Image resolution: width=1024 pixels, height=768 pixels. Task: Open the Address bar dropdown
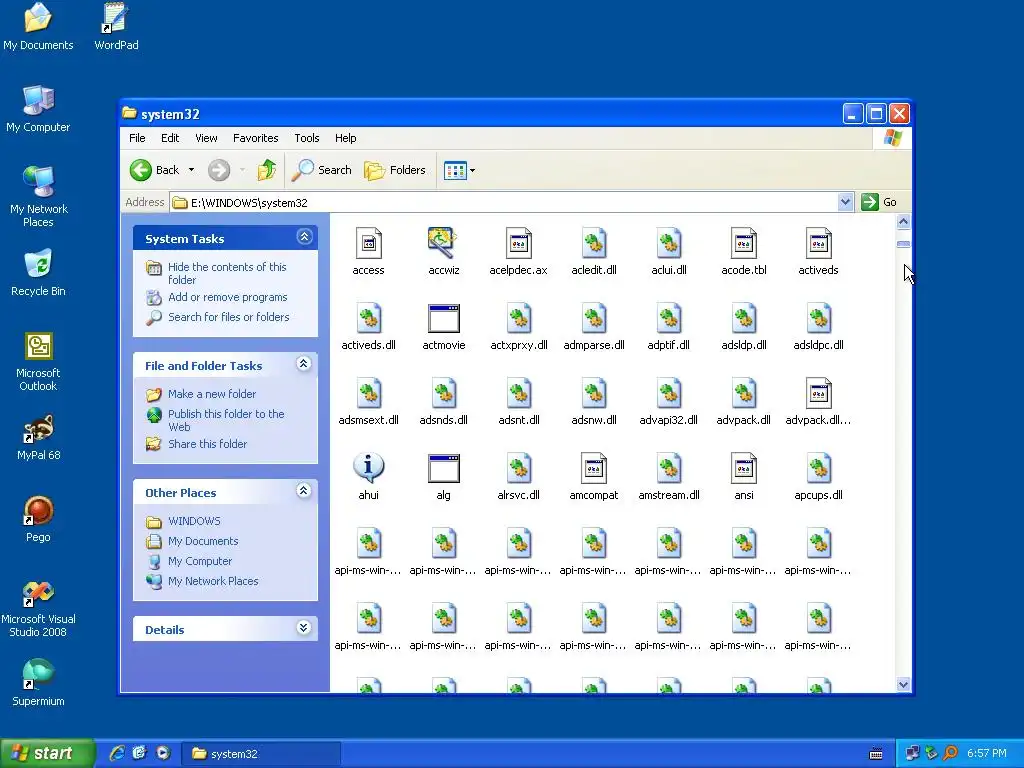pyautogui.click(x=845, y=202)
